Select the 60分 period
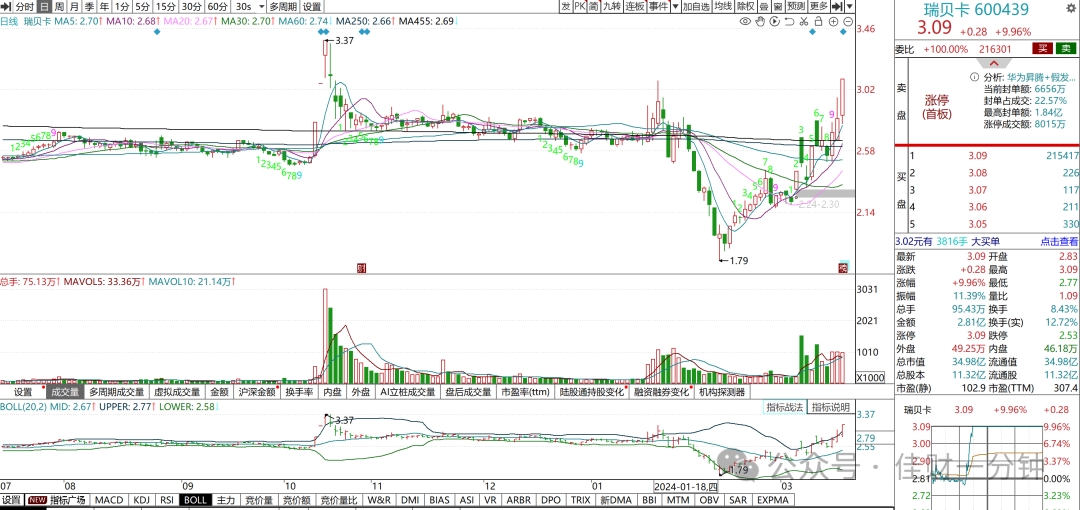Viewport: 1080px width, 510px height. (218, 6)
